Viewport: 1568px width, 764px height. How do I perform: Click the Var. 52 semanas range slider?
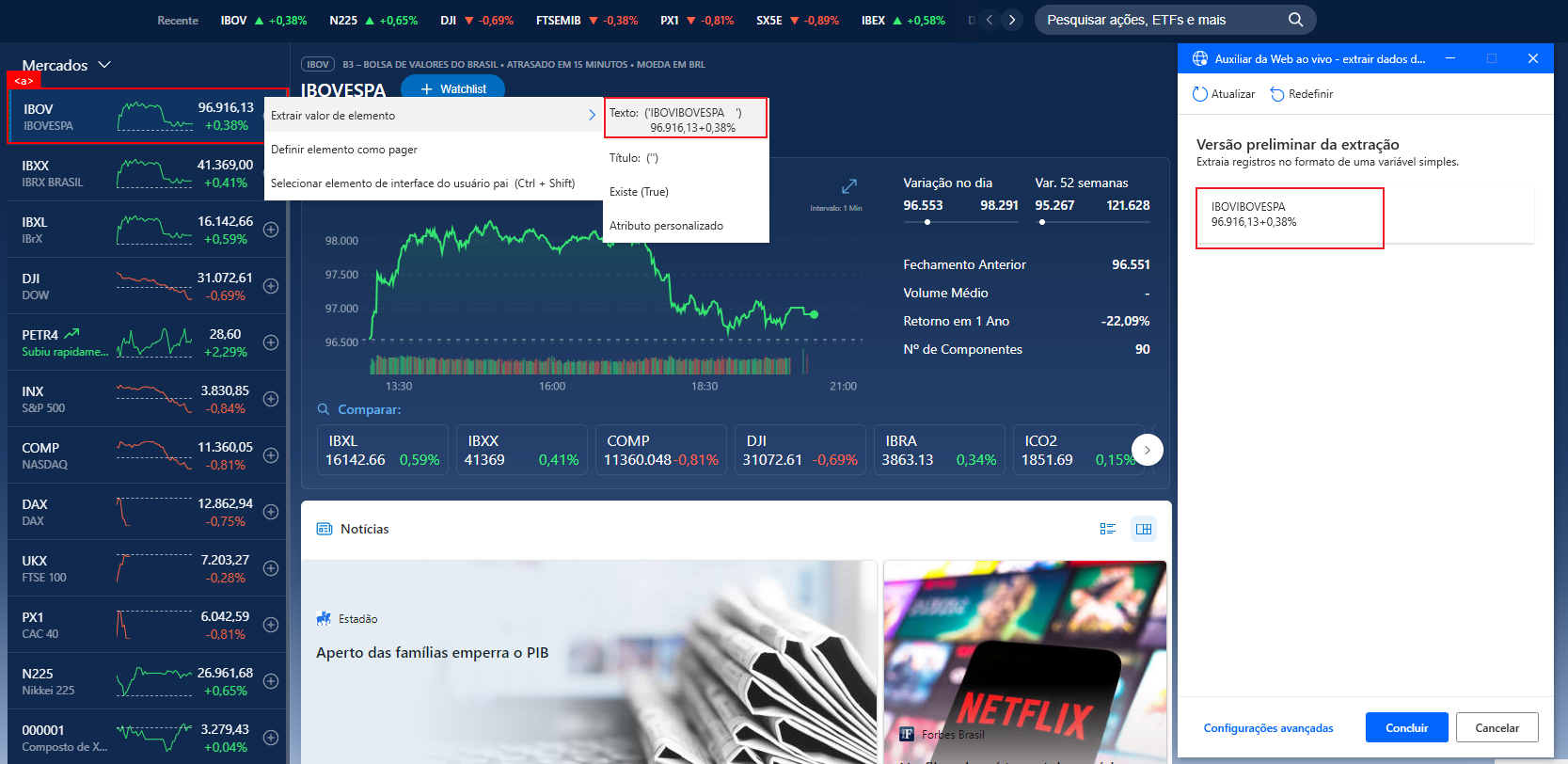coord(1092,222)
